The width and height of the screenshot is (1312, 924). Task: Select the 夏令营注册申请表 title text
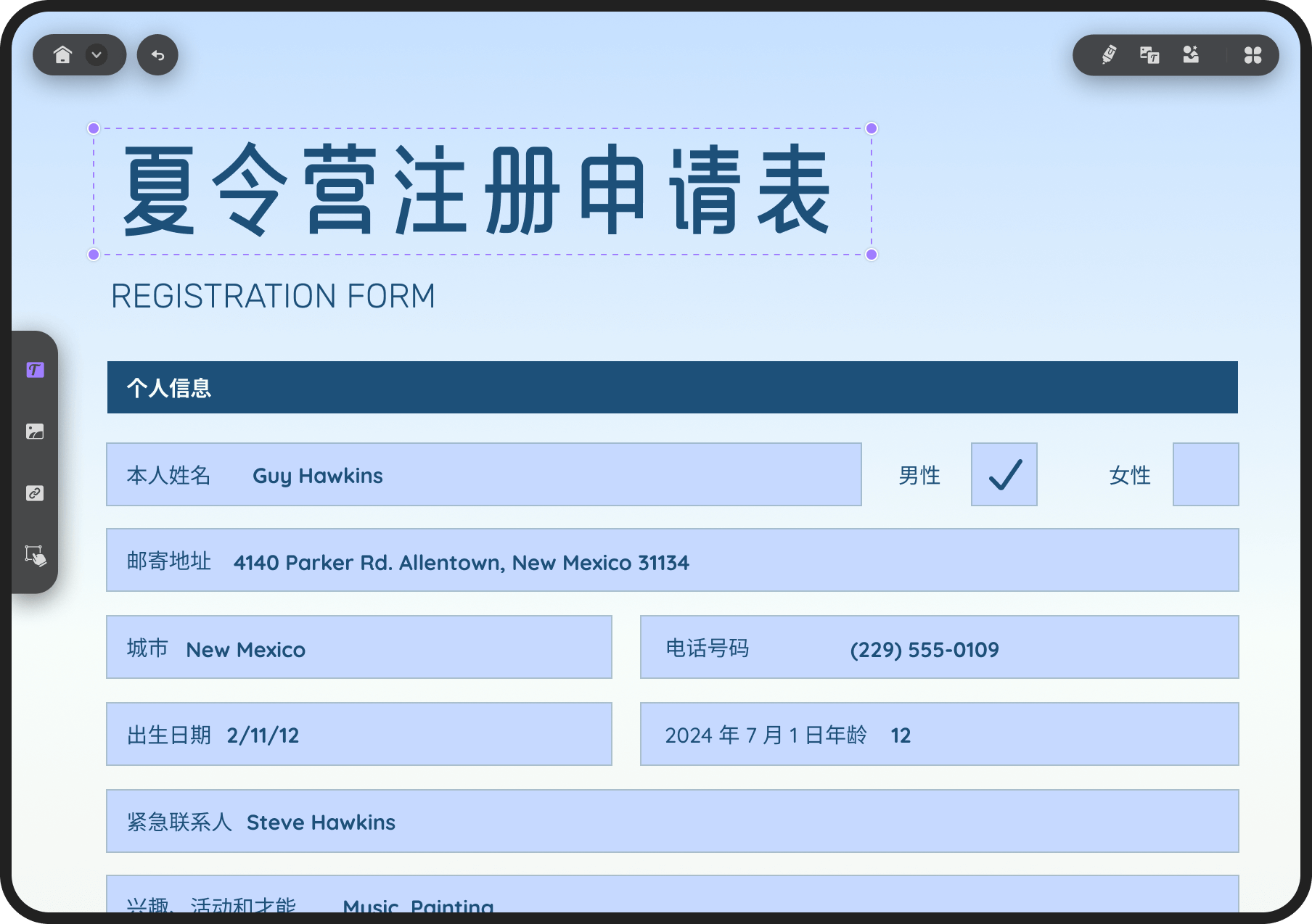pyautogui.click(x=481, y=191)
